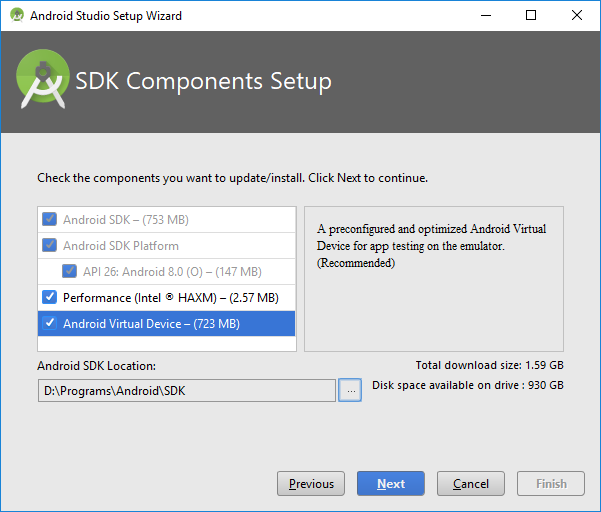Click the Android Studio logo in header

[x=43, y=79]
